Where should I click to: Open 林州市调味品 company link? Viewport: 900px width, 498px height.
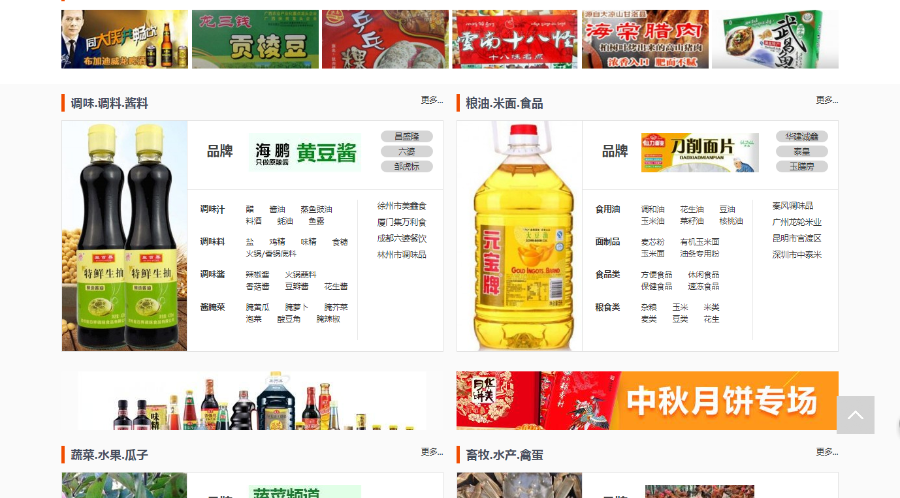[x=402, y=254]
